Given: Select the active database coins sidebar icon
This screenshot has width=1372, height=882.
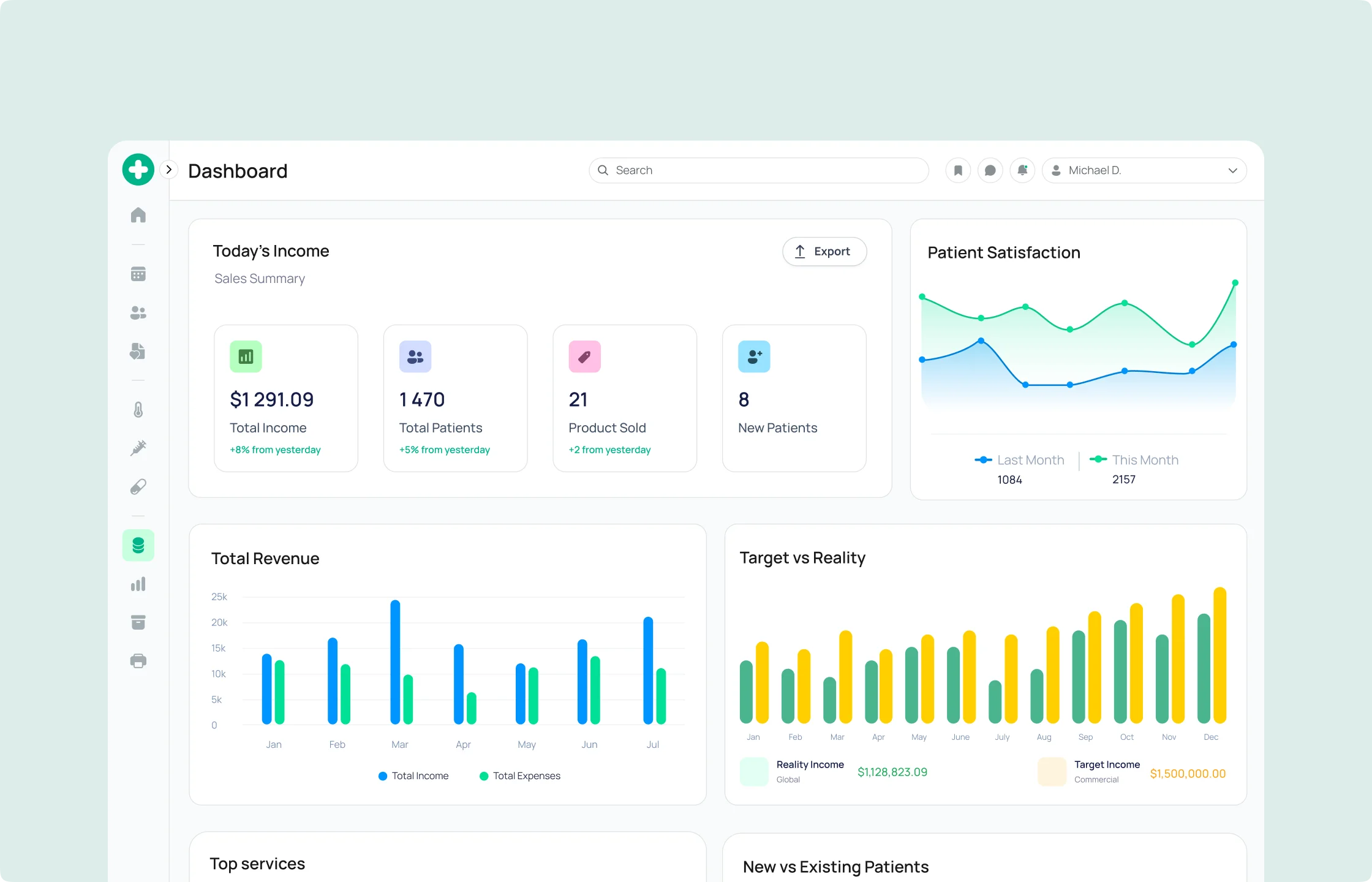Looking at the screenshot, I should tap(138, 545).
